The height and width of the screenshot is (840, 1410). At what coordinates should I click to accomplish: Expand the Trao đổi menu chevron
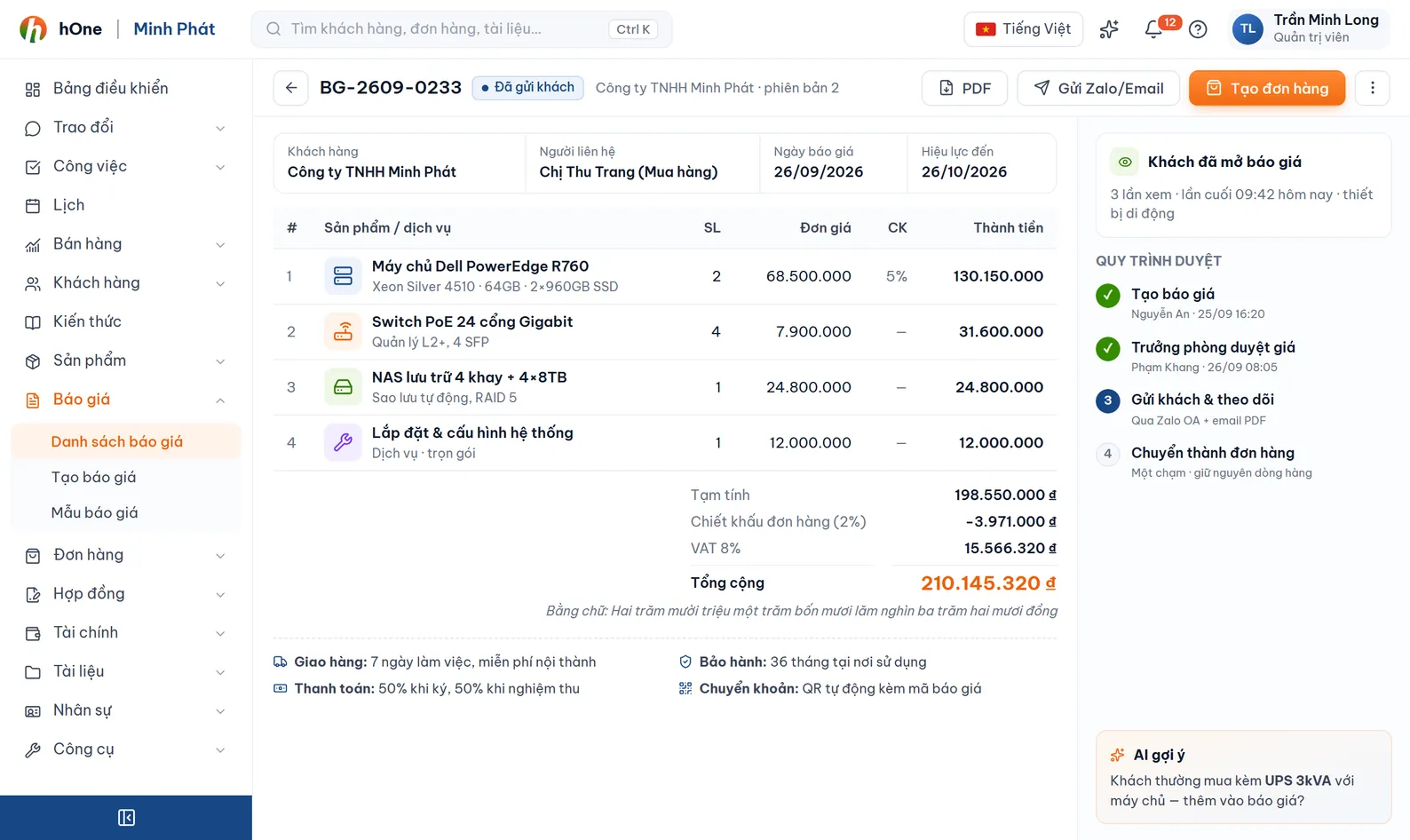(220, 129)
